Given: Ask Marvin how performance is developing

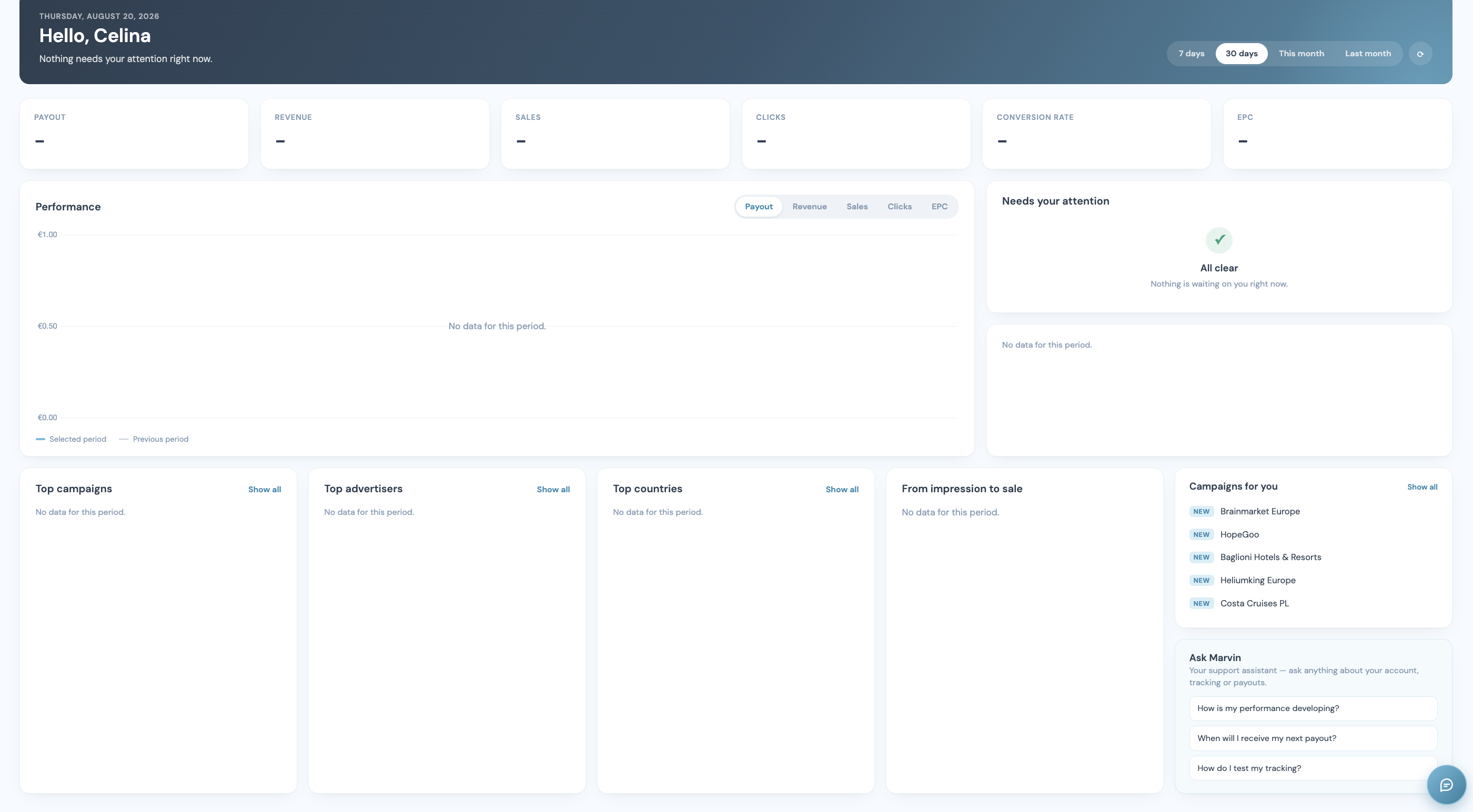Looking at the screenshot, I should [x=1313, y=708].
